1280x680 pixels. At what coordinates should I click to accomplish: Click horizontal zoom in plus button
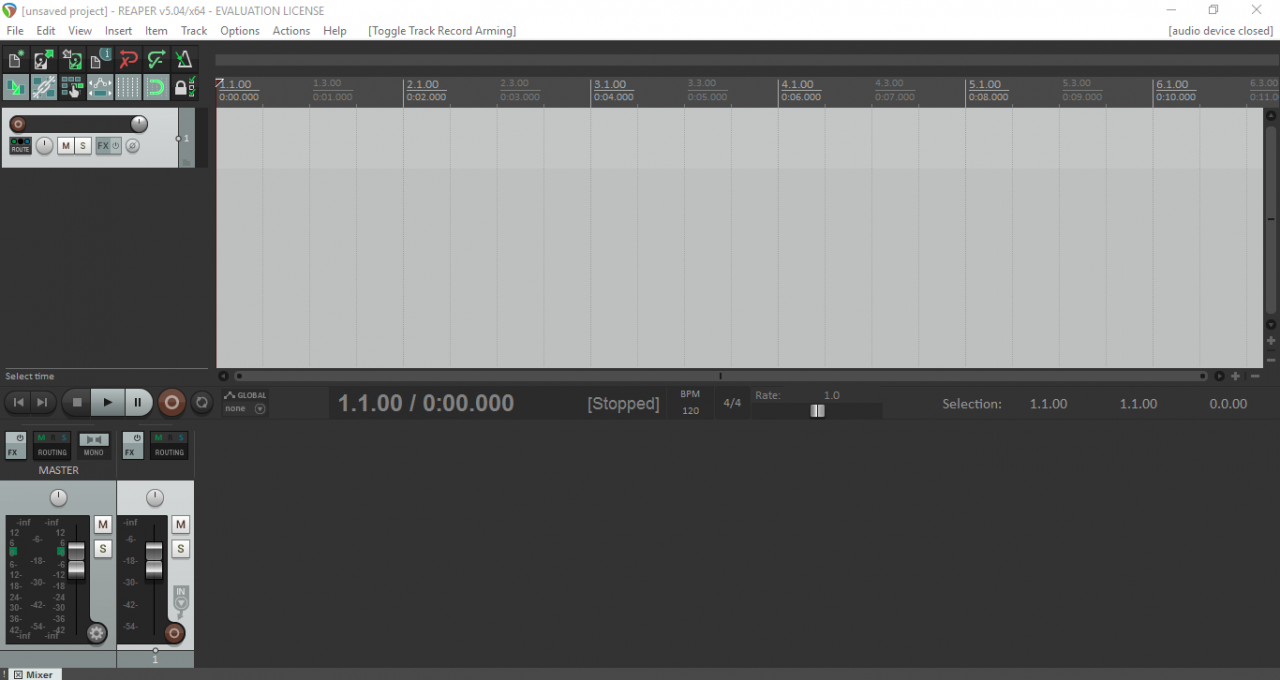[x=1236, y=376]
